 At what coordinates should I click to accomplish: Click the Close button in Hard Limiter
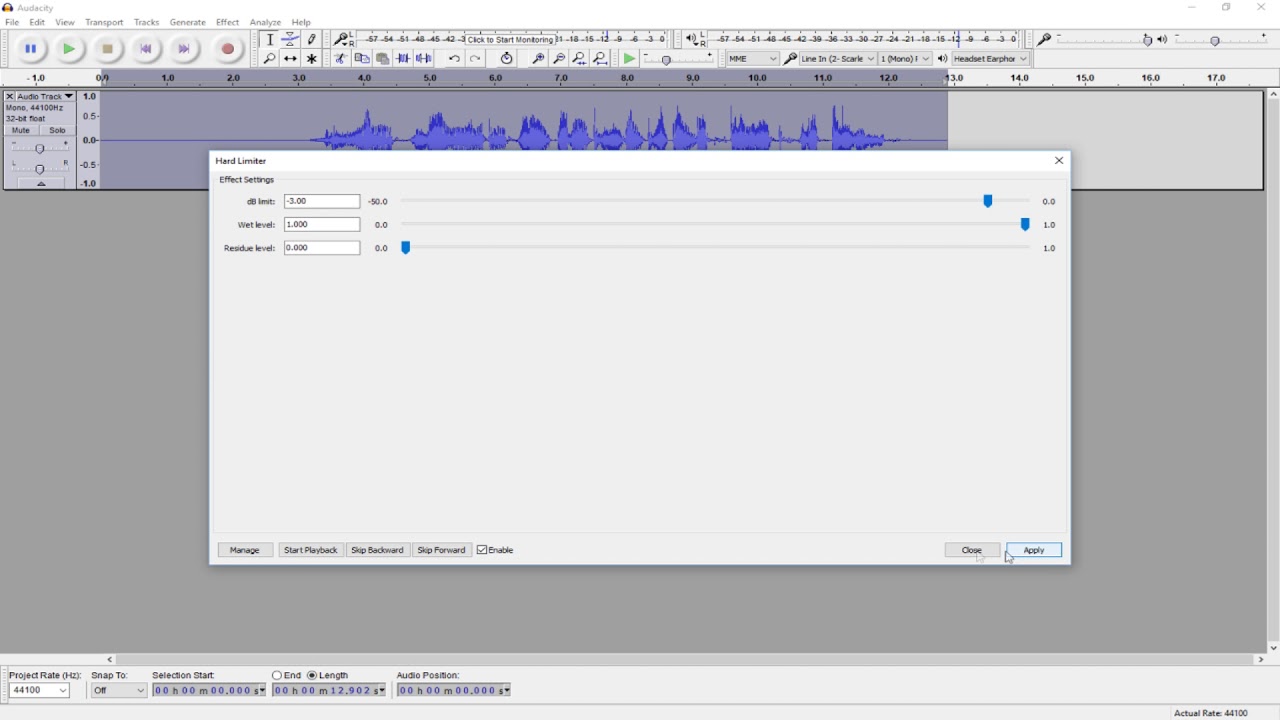click(x=972, y=550)
